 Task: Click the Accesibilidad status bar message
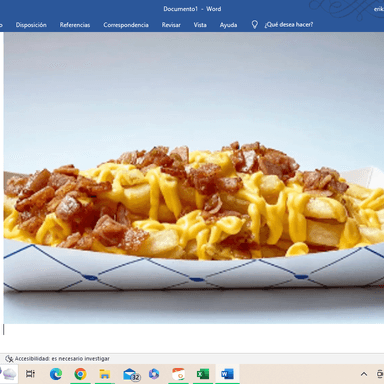pos(62,359)
